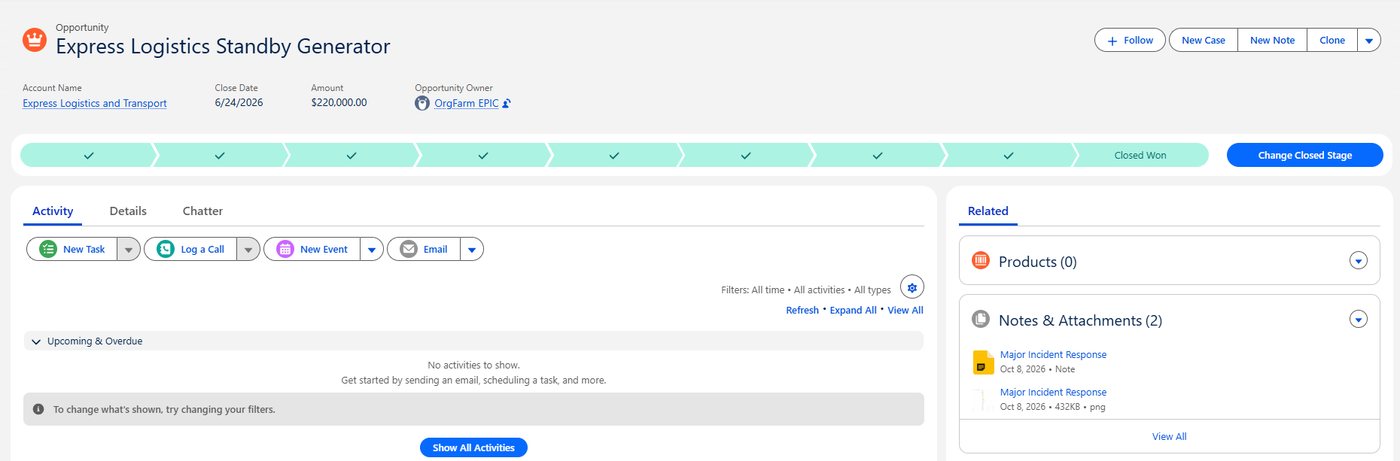Viewport: 1400px width, 461px height.
Task: Click the Follow button
Action: tap(1130, 40)
